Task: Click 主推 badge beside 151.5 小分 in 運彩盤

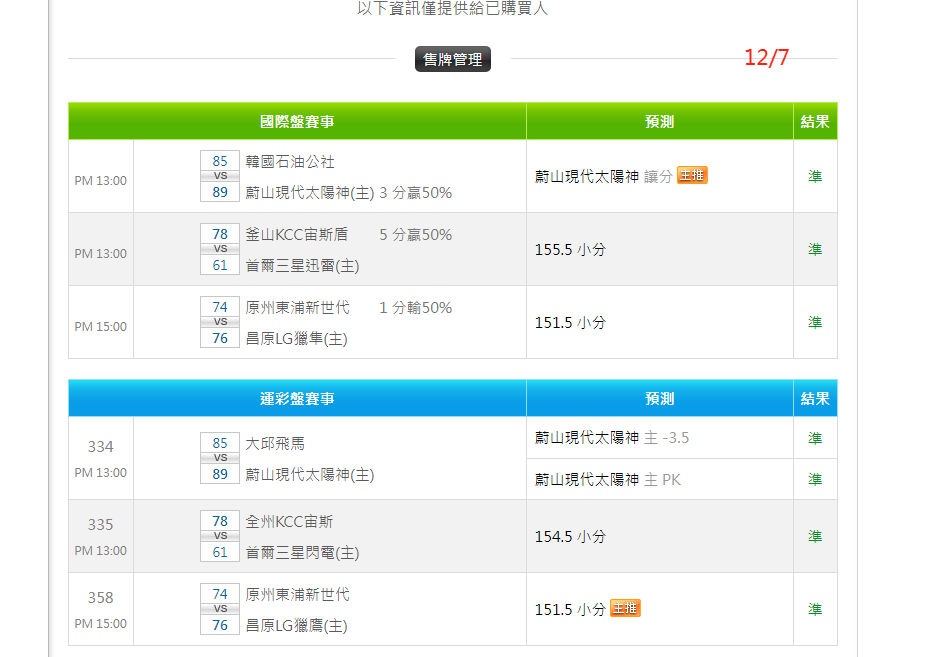Action: tap(625, 608)
